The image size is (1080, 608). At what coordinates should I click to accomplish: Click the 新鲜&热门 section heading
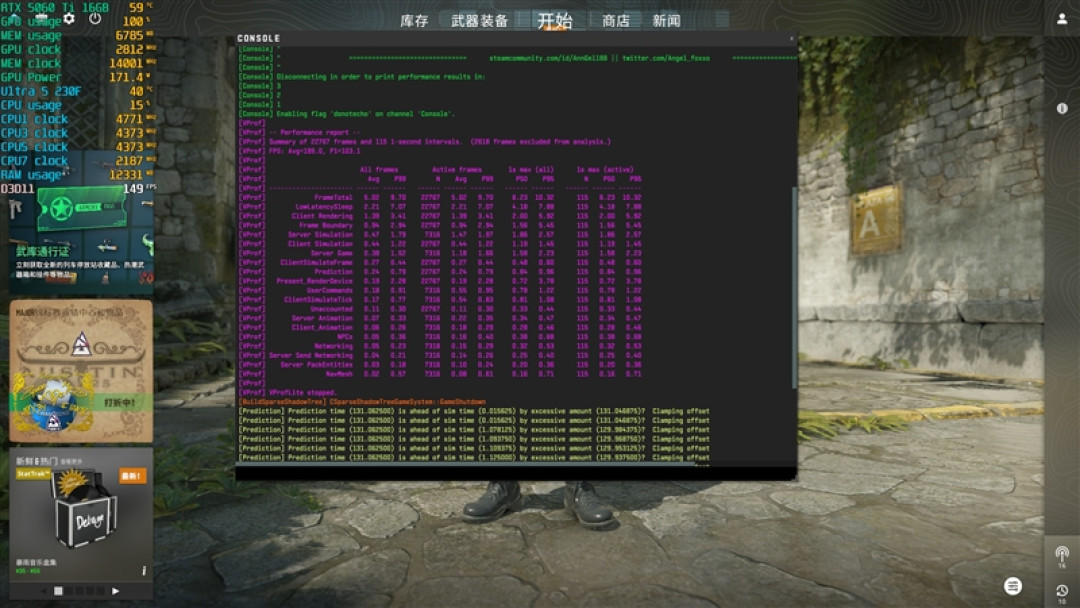pyautogui.click(x=37, y=461)
